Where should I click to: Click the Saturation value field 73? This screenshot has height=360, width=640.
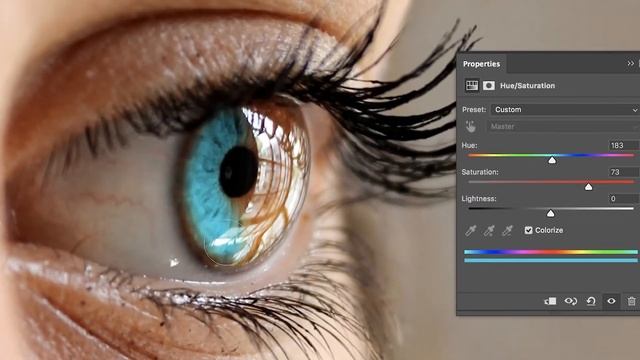624,172
